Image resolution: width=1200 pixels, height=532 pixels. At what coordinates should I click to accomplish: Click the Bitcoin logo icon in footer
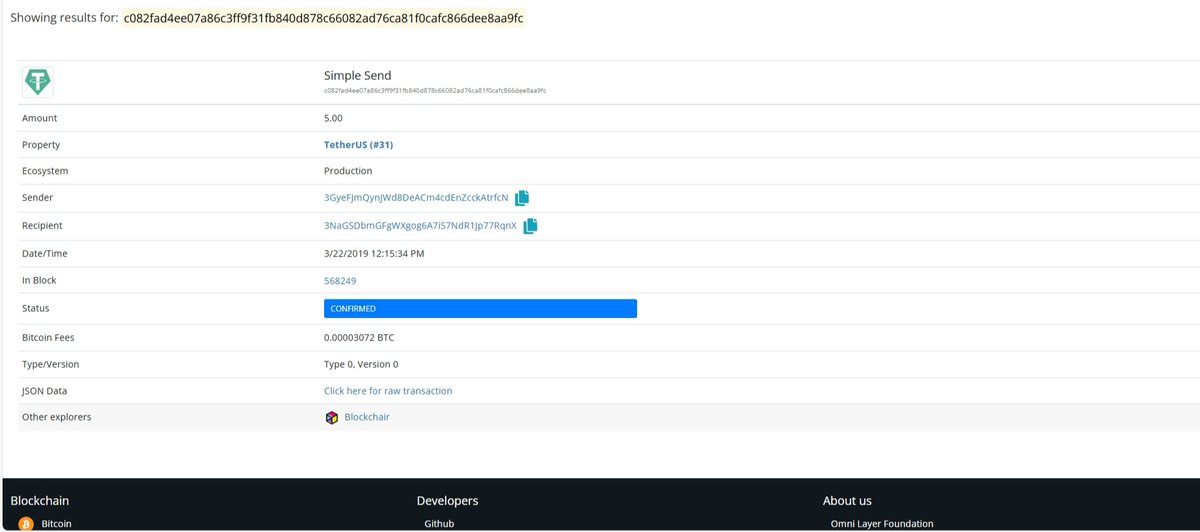(26, 523)
